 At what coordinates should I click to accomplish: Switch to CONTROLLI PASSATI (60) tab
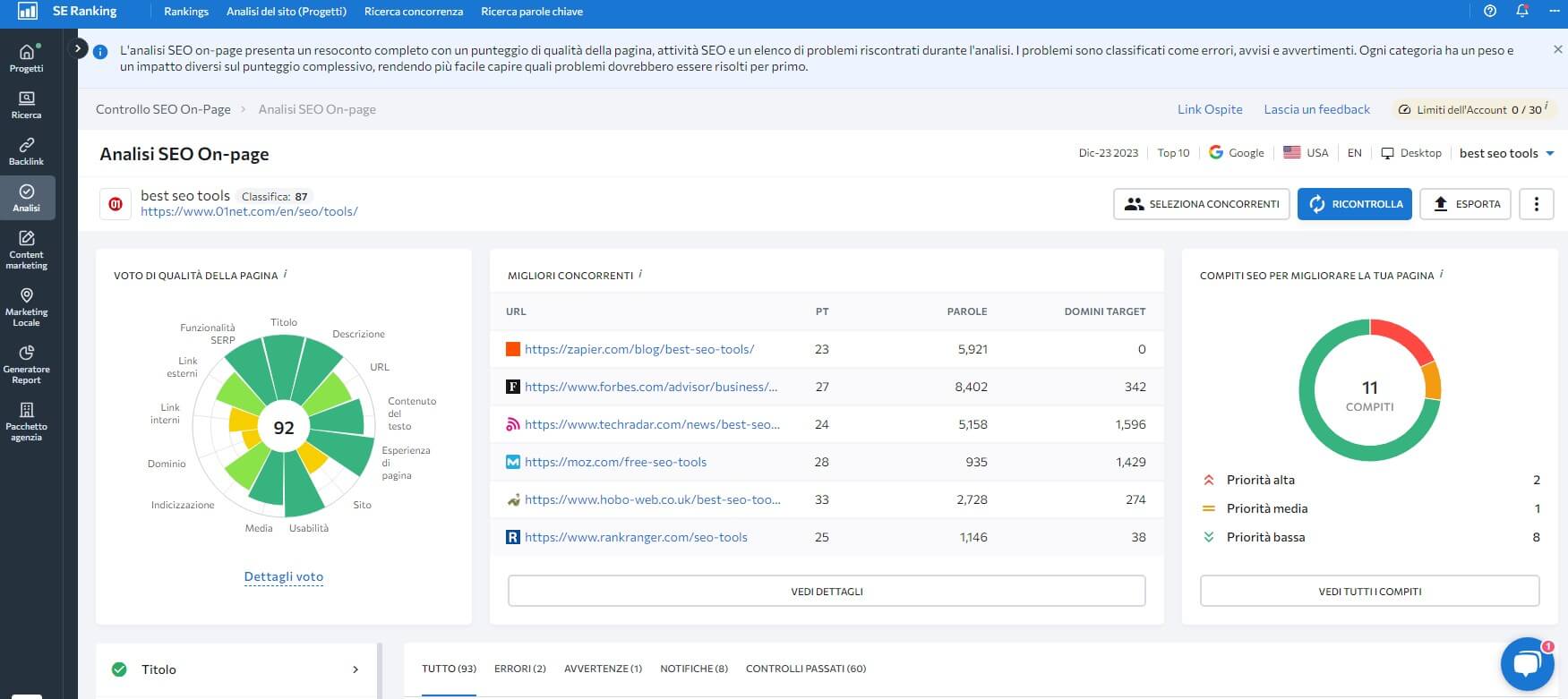(x=806, y=669)
